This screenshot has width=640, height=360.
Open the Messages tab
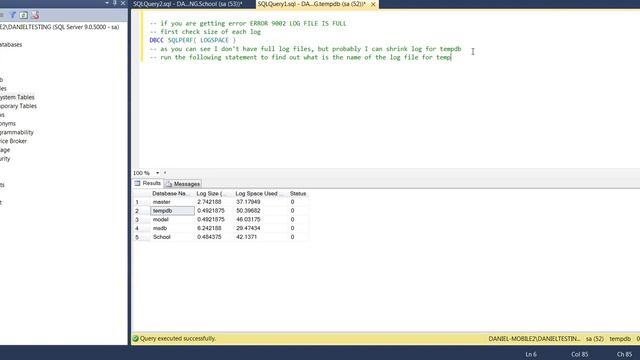pyautogui.click(x=183, y=184)
